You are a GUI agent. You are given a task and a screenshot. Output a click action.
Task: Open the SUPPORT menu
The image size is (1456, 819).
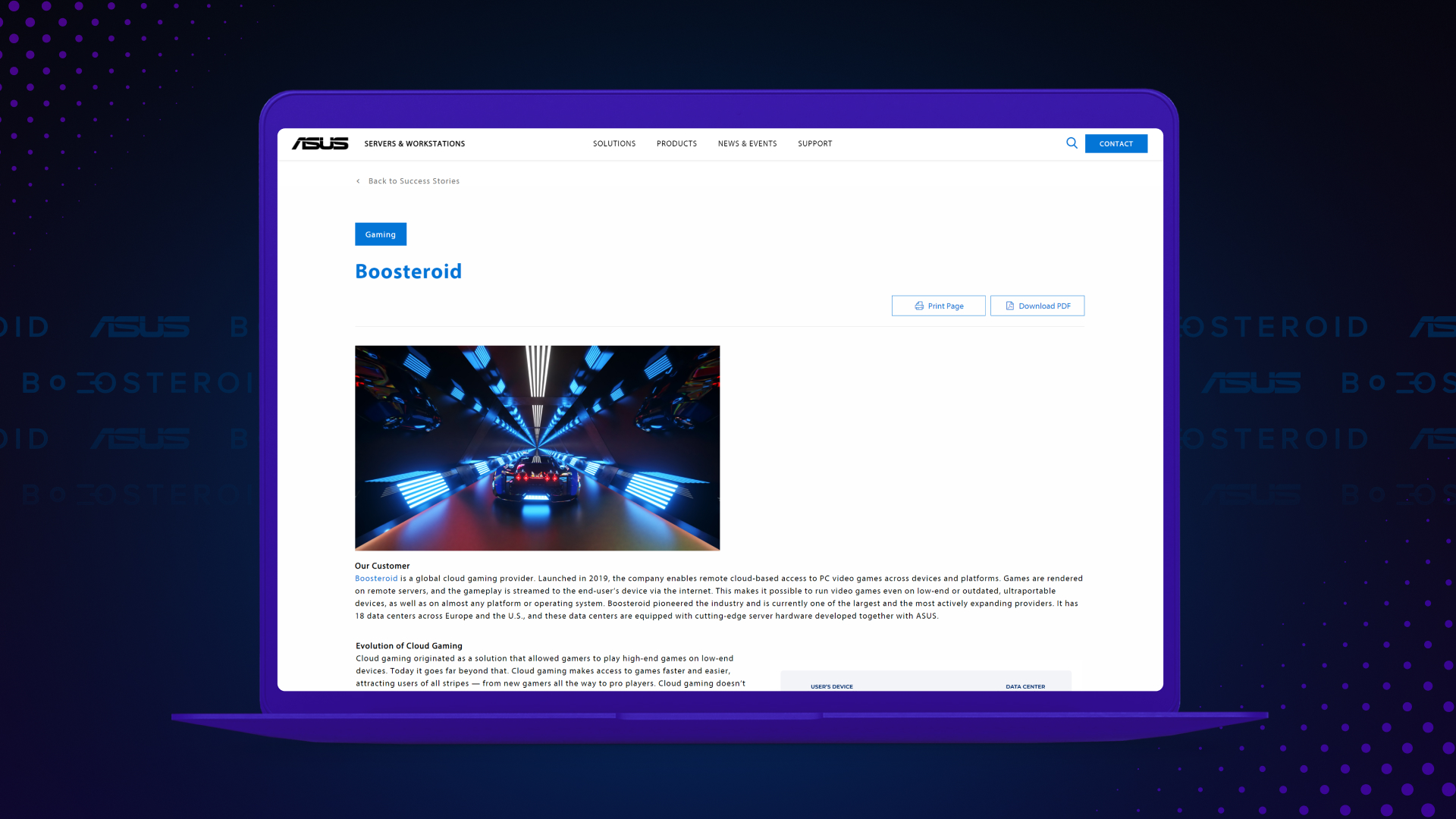tap(814, 143)
